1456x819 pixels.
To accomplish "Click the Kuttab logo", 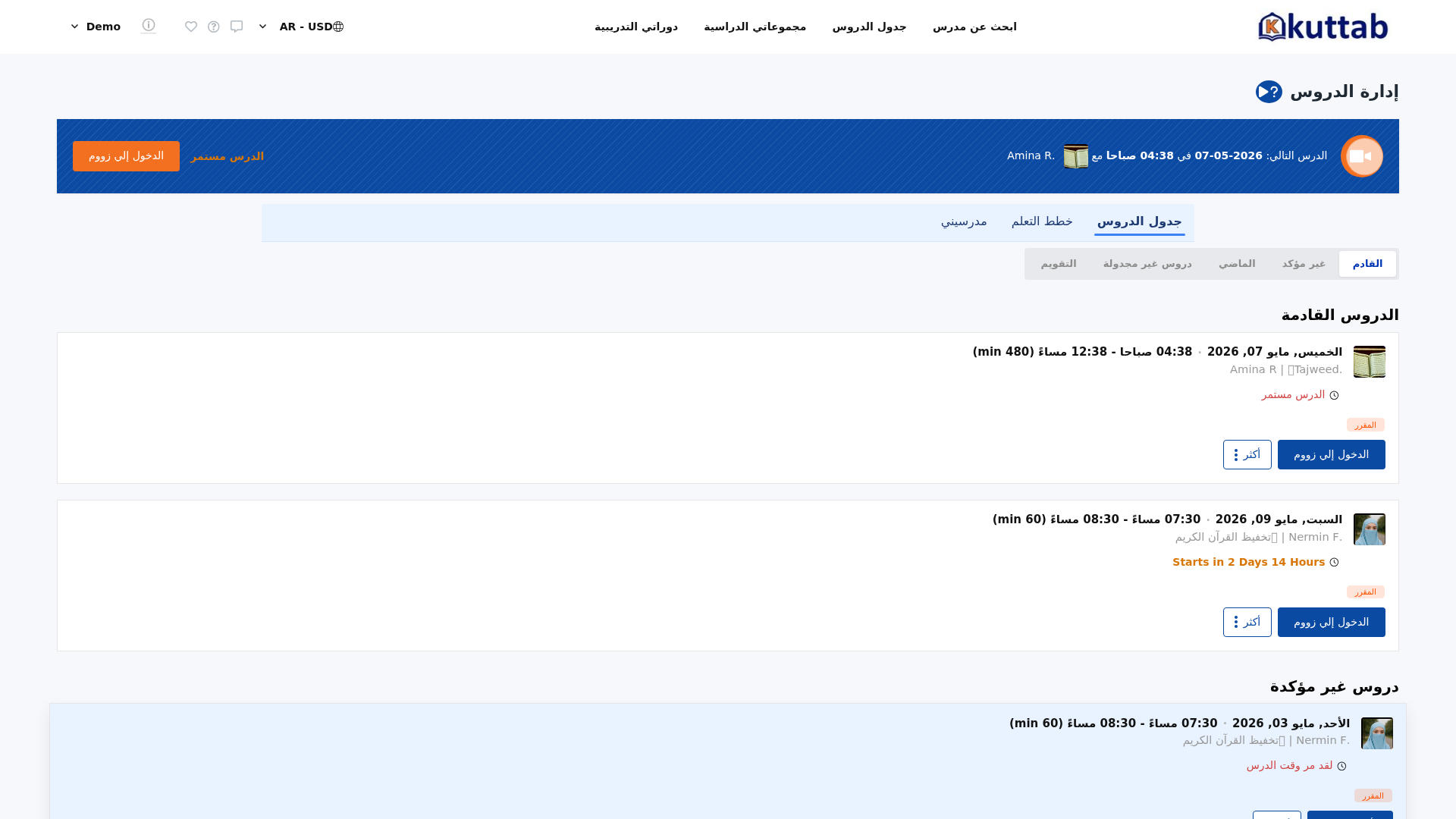I will (1323, 27).
